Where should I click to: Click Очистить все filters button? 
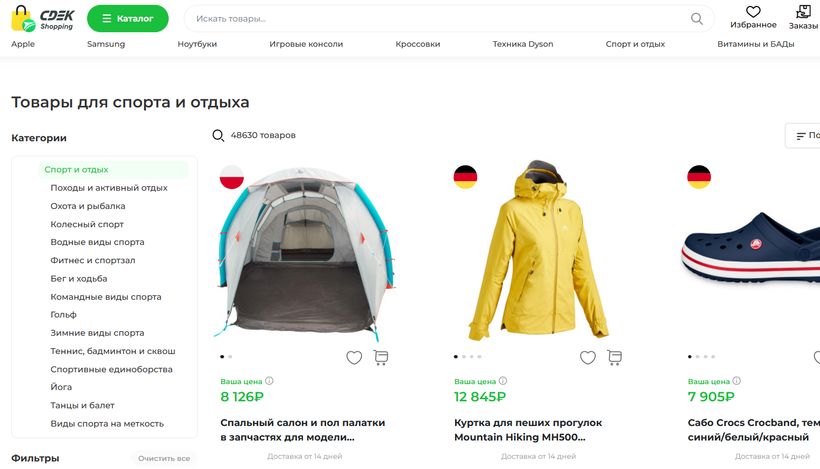pyautogui.click(x=163, y=458)
